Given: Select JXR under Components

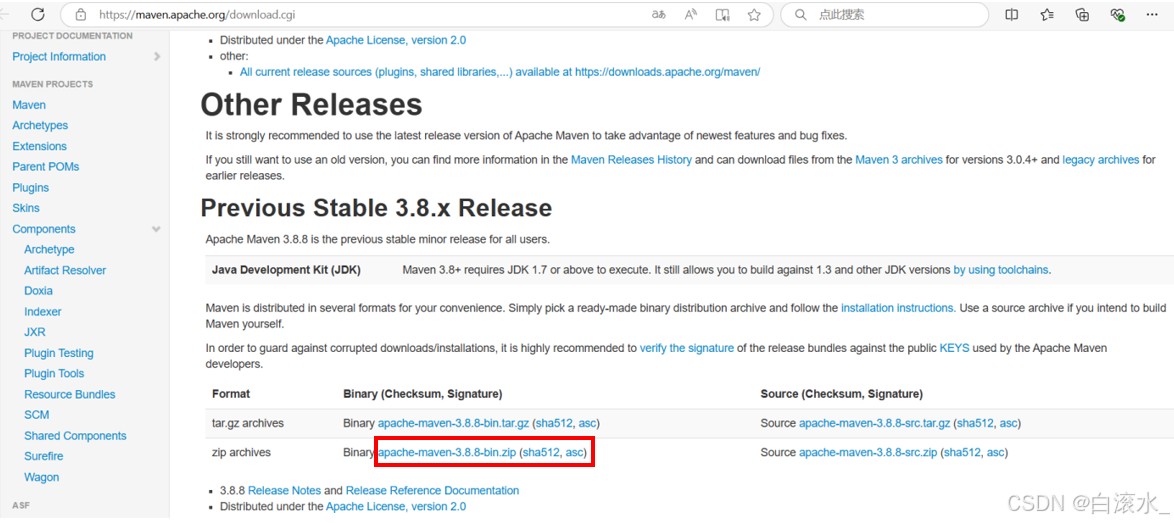Looking at the screenshot, I should click(35, 331).
